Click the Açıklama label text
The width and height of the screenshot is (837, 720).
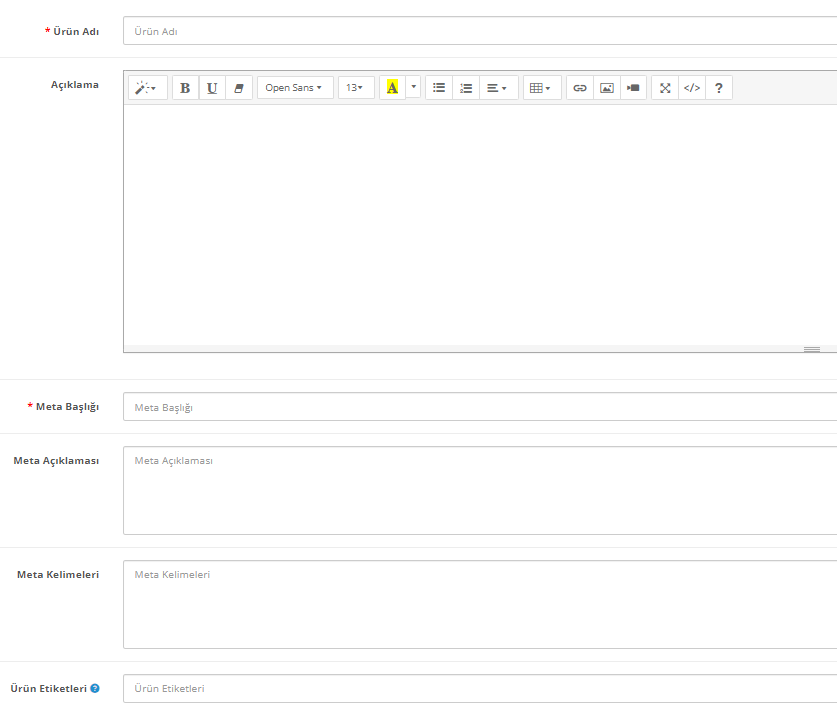click(x=75, y=85)
